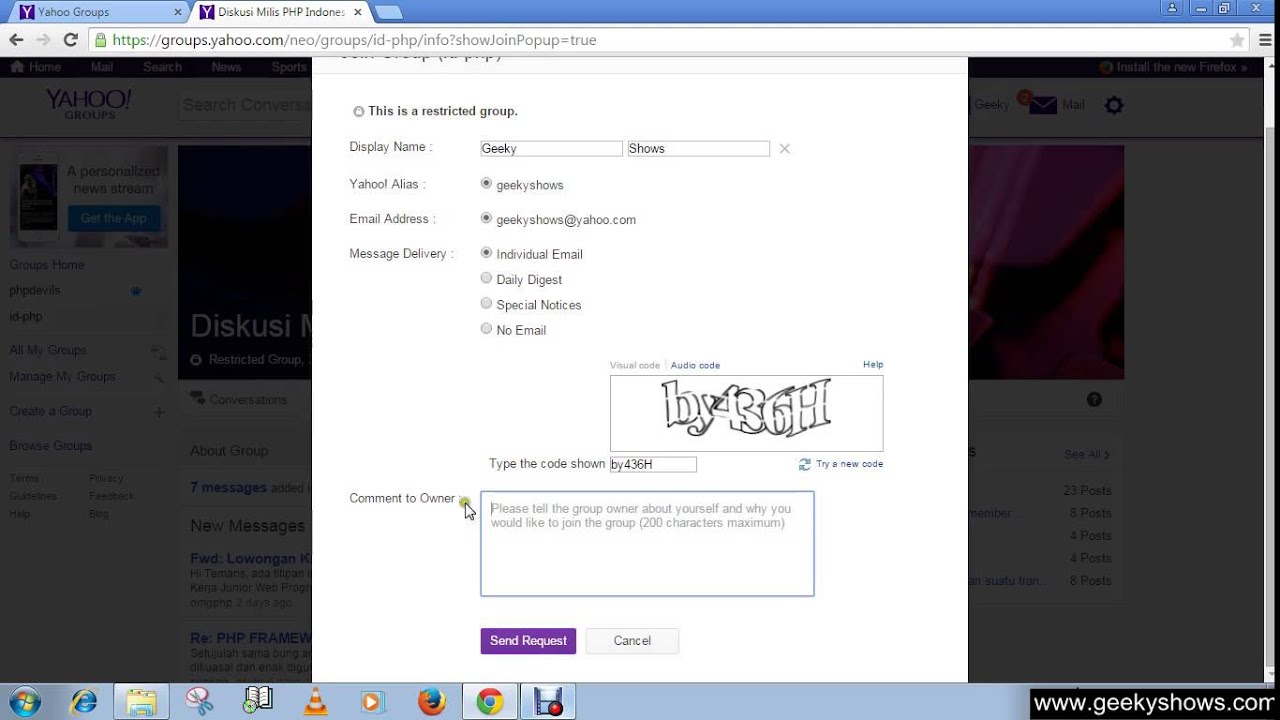Click See All posts expander
The image size is (1280, 720).
pos(1087,454)
